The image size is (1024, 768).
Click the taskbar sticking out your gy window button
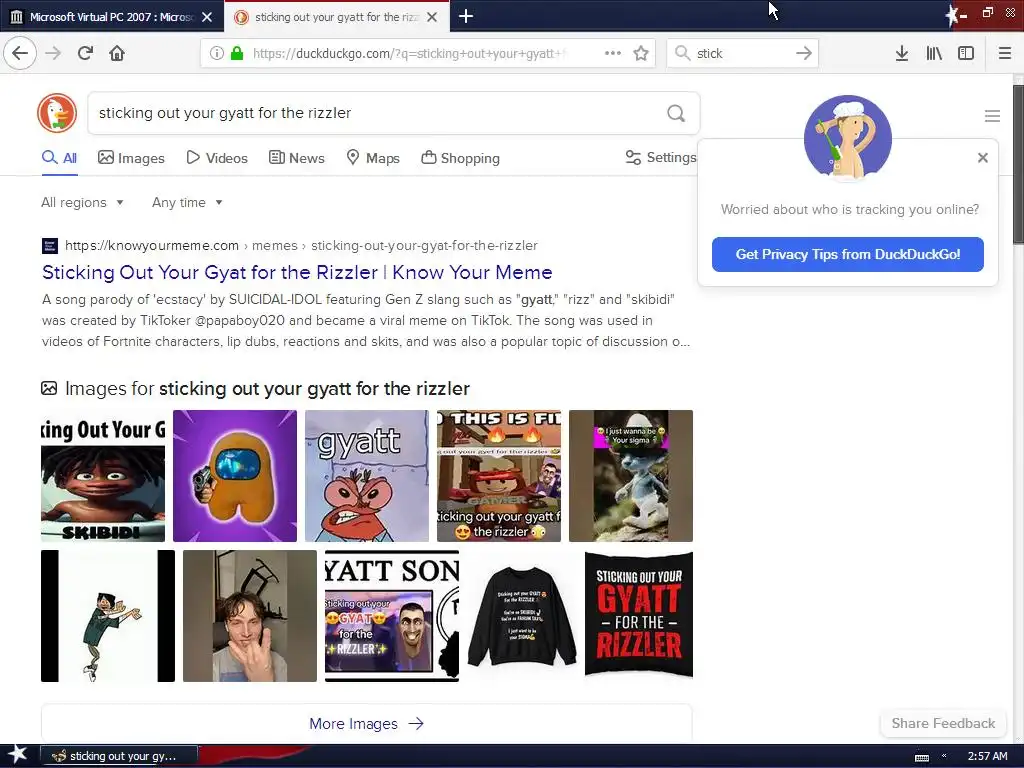click(x=119, y=756)
